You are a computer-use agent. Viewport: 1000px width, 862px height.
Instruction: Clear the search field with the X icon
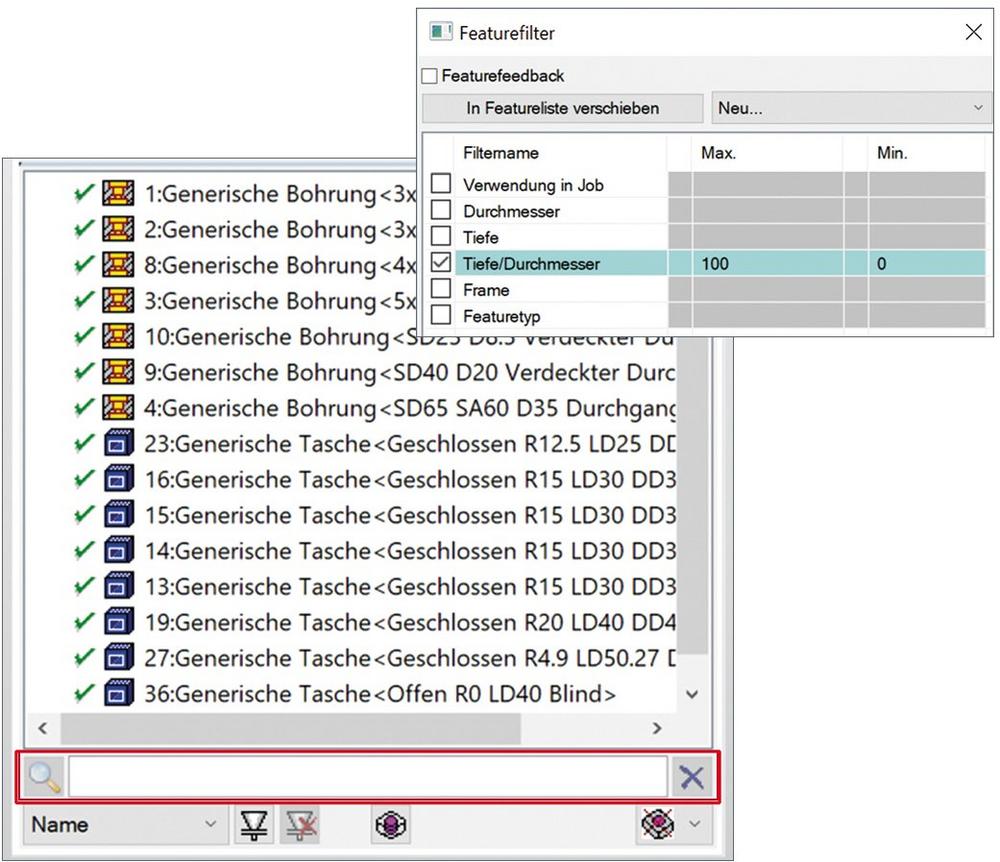691,777
